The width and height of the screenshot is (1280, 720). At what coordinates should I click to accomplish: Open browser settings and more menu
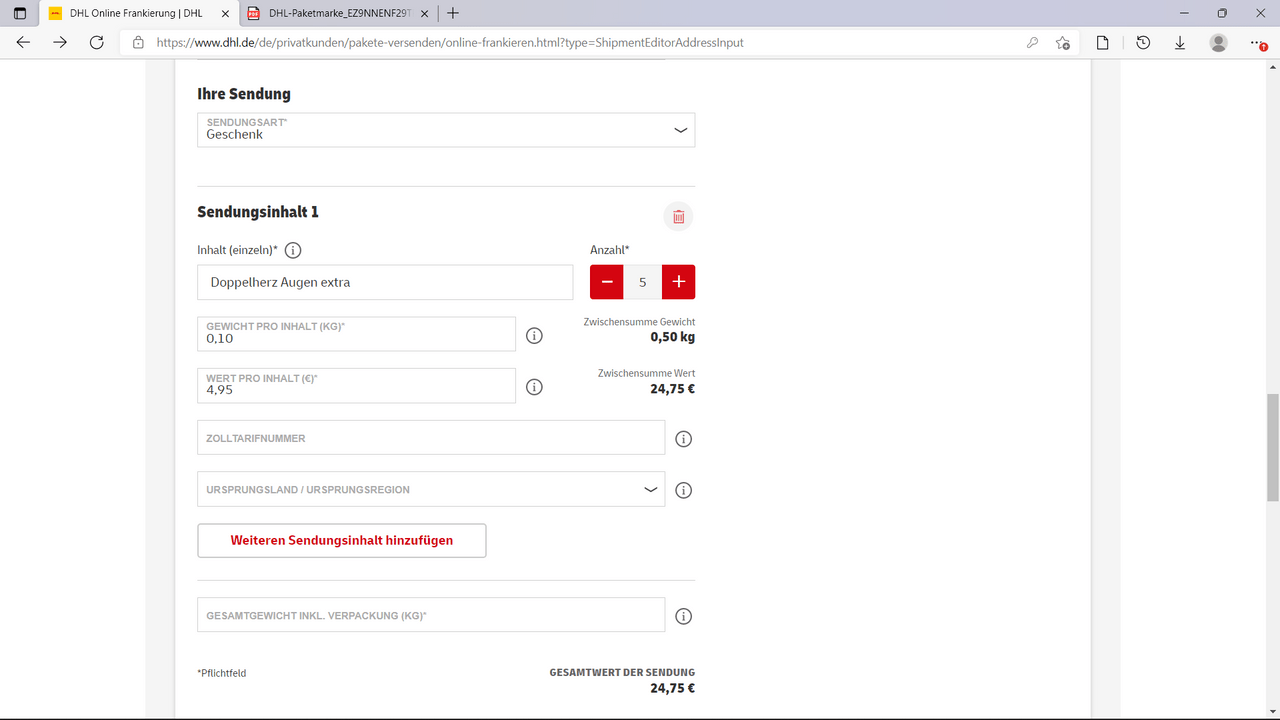[x=1257, y=43]
